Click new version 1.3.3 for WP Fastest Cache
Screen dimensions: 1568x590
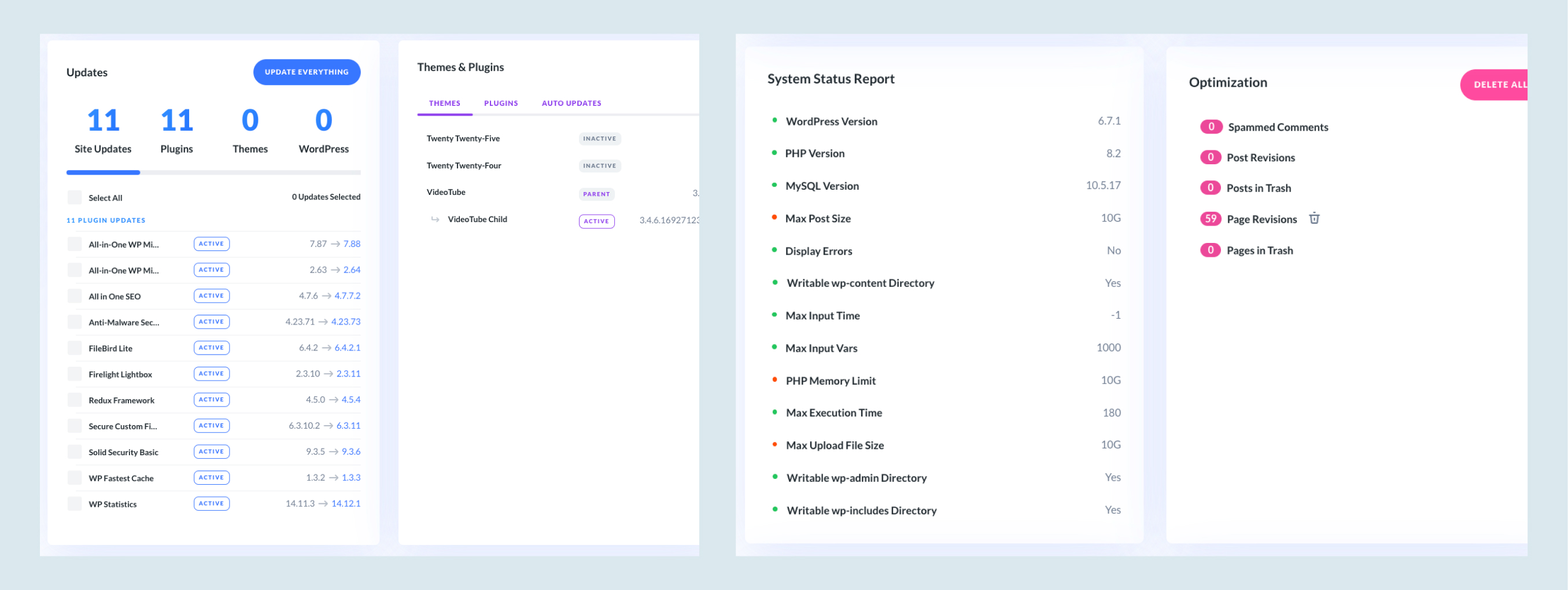pyautogui.click(x=351, y=477)
